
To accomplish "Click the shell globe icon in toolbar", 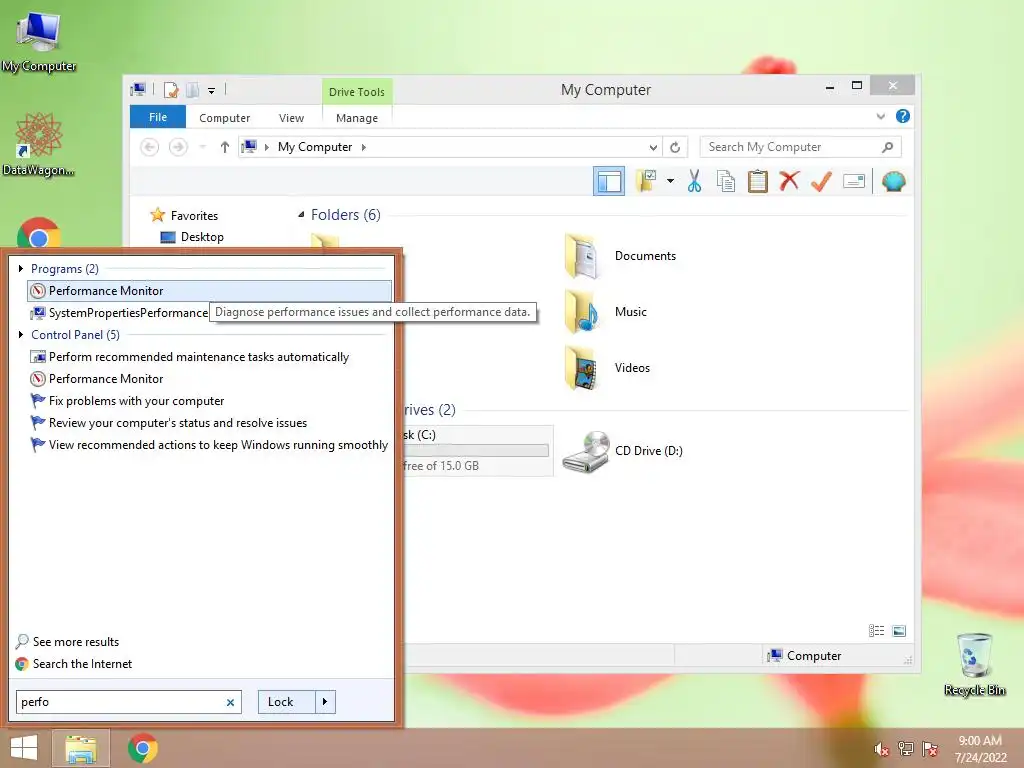I will pos(893,181).
